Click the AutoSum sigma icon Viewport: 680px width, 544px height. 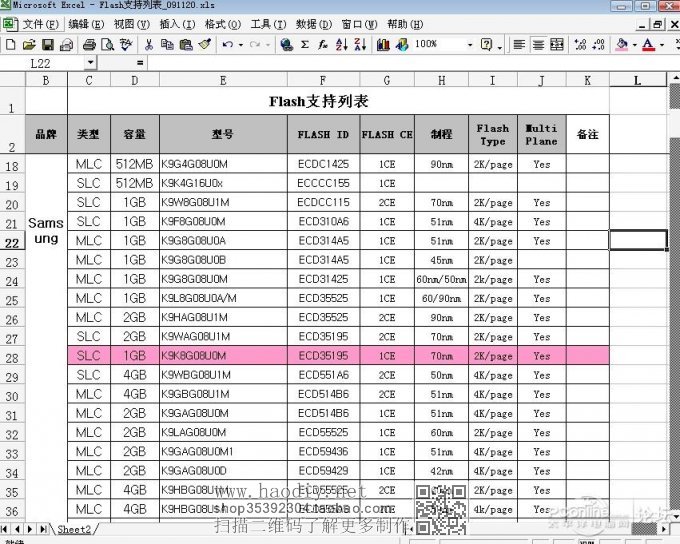point(306,45)
